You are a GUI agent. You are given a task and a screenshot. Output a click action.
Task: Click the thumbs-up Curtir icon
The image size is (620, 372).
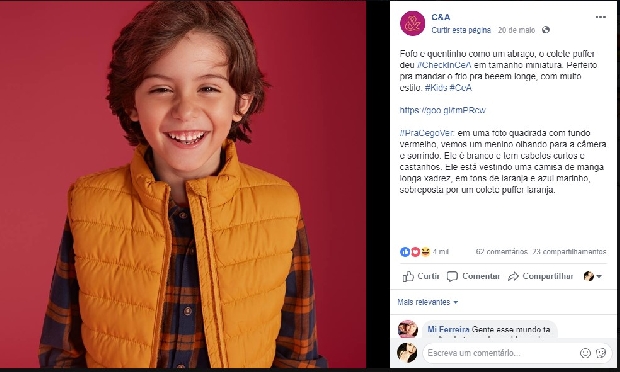pyautogui.click(x=408, y=276)
